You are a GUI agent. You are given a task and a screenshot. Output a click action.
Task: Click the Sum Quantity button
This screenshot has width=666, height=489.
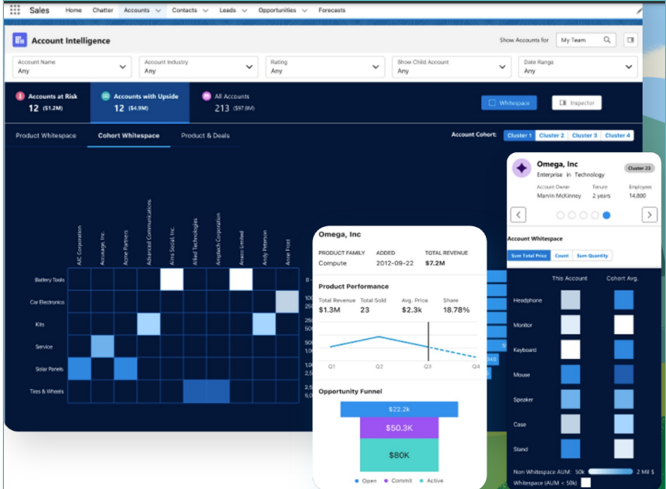(x=592, y=256)
